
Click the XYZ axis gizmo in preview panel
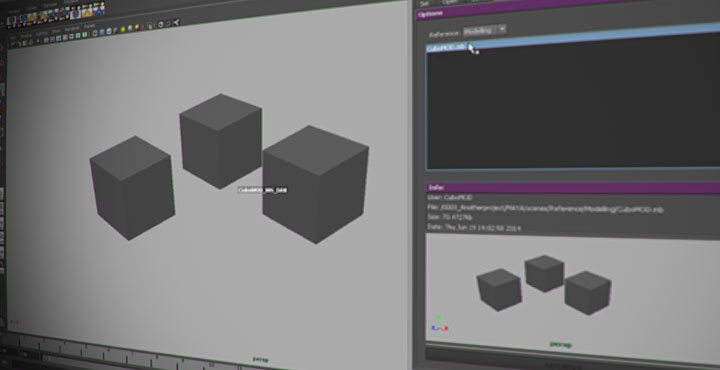439,324
